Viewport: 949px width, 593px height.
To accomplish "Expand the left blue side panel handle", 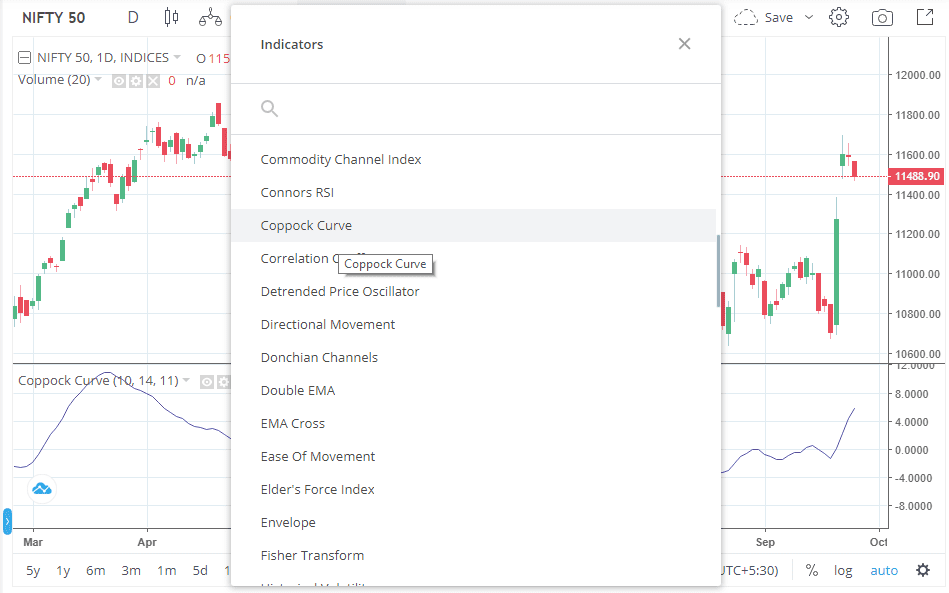I will click(7, 521).
